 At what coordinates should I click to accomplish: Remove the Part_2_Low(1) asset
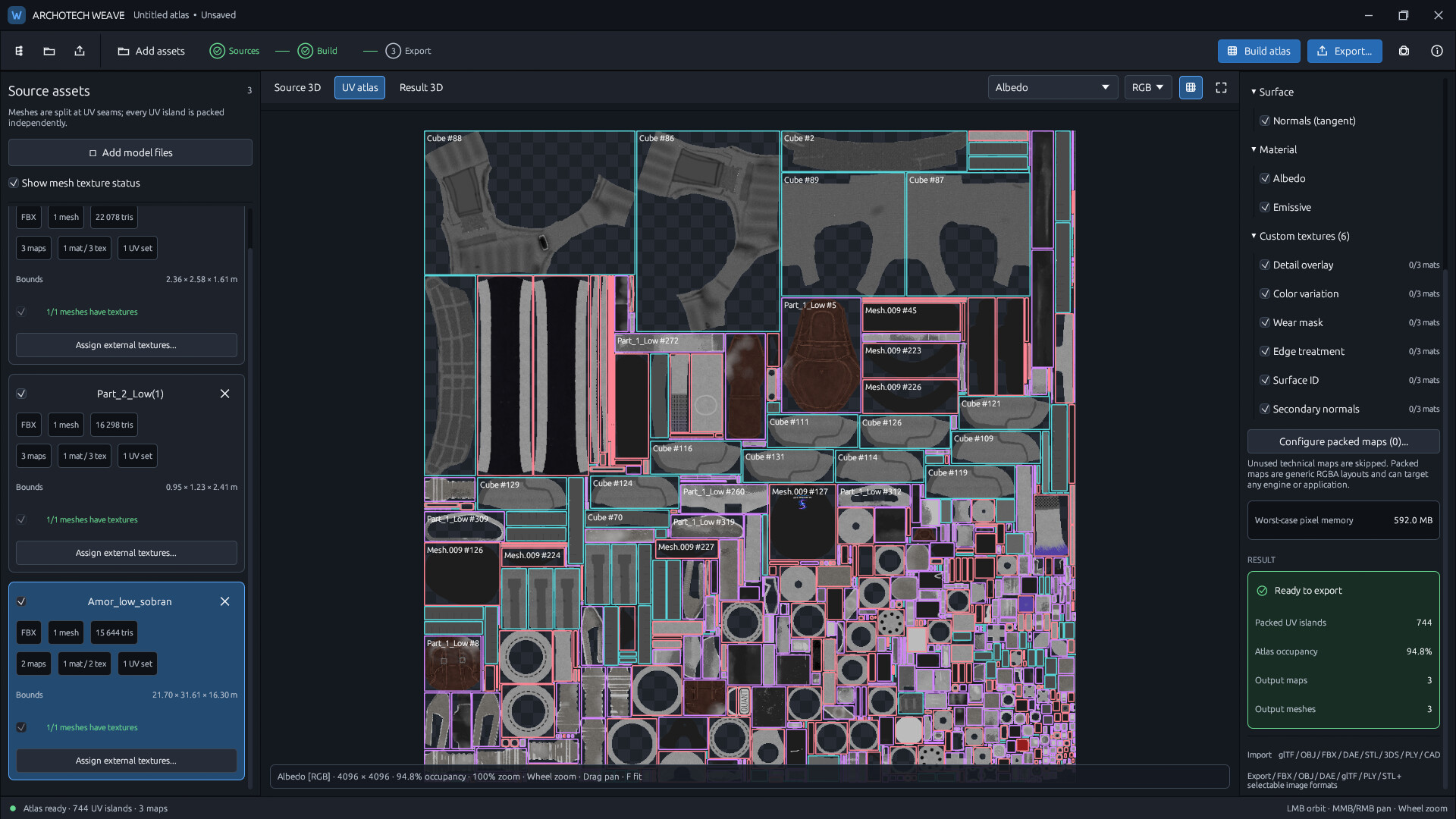(224, 394)
